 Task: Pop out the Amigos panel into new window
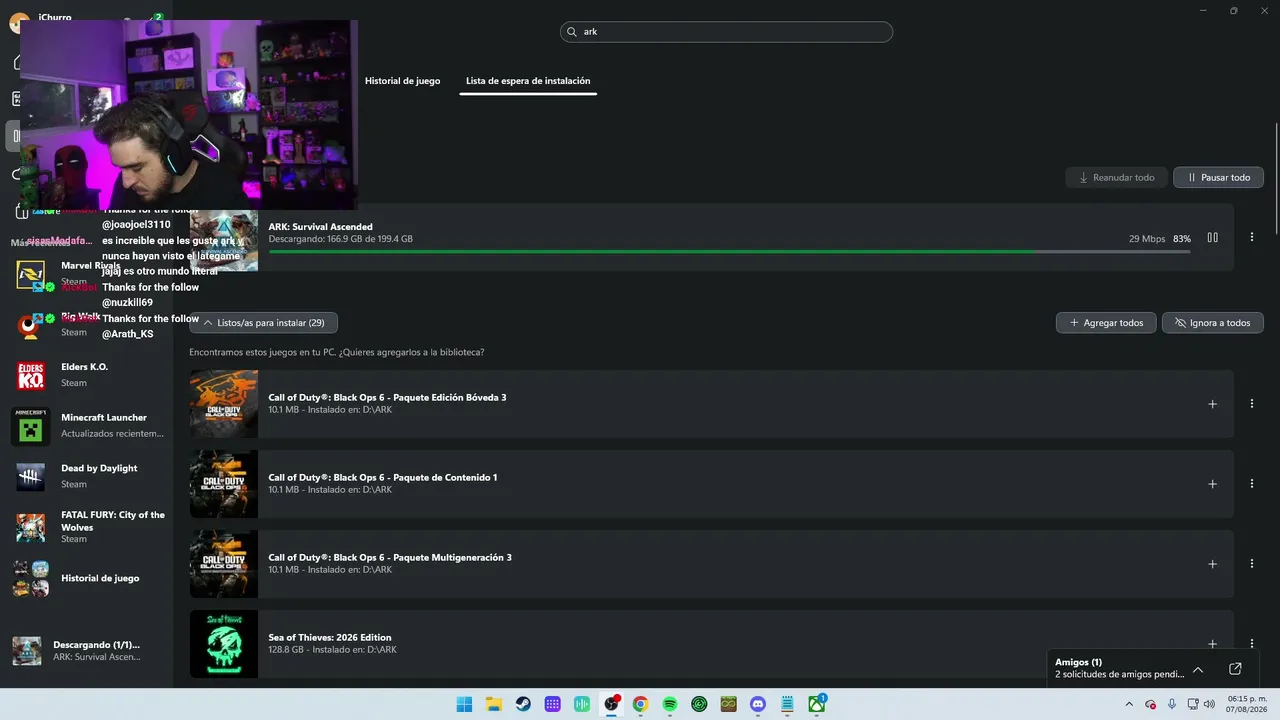point(1235,669)
